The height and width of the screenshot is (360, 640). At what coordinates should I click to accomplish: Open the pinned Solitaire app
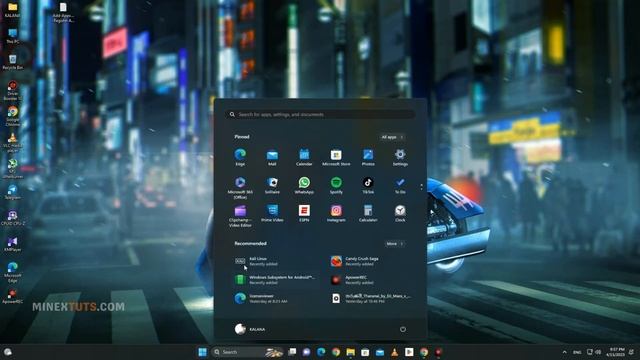point(272,185)
